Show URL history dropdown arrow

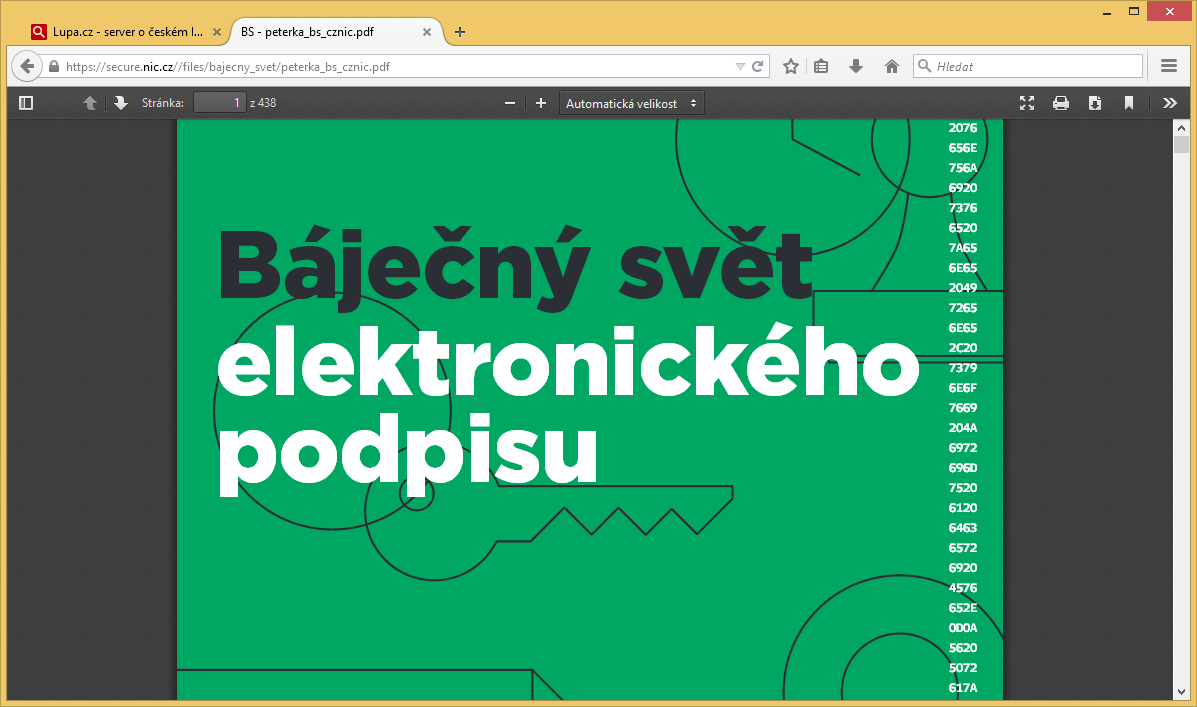click(x=740, y=67)
